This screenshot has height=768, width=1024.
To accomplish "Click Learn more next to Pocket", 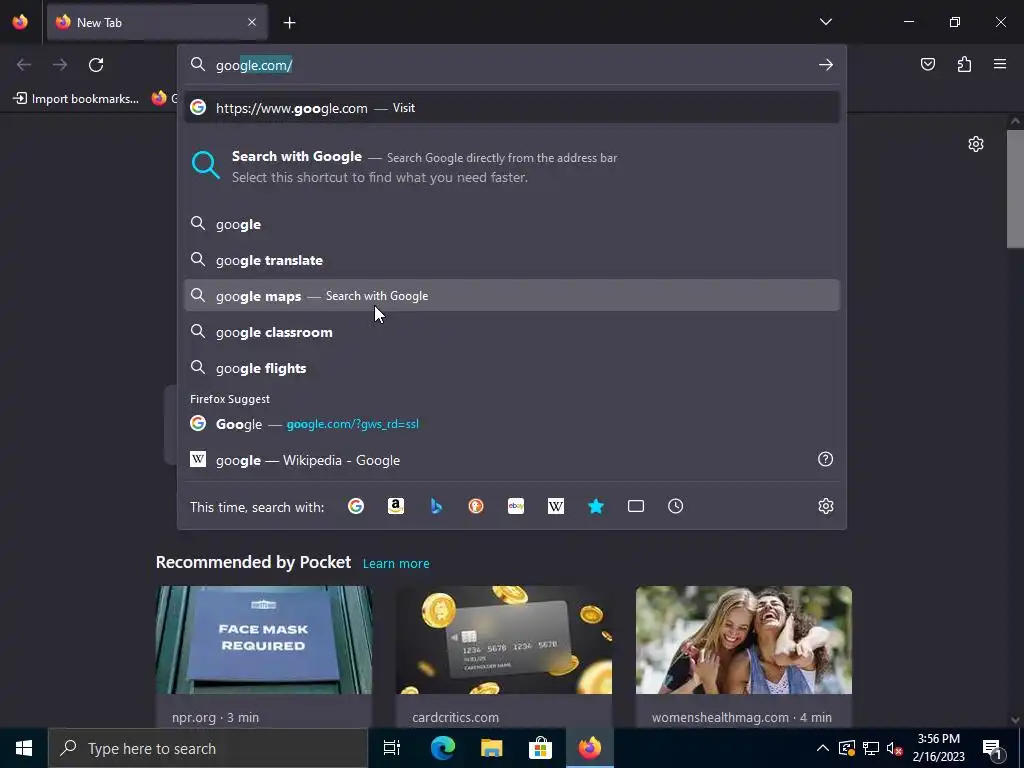I will [396, 563].
